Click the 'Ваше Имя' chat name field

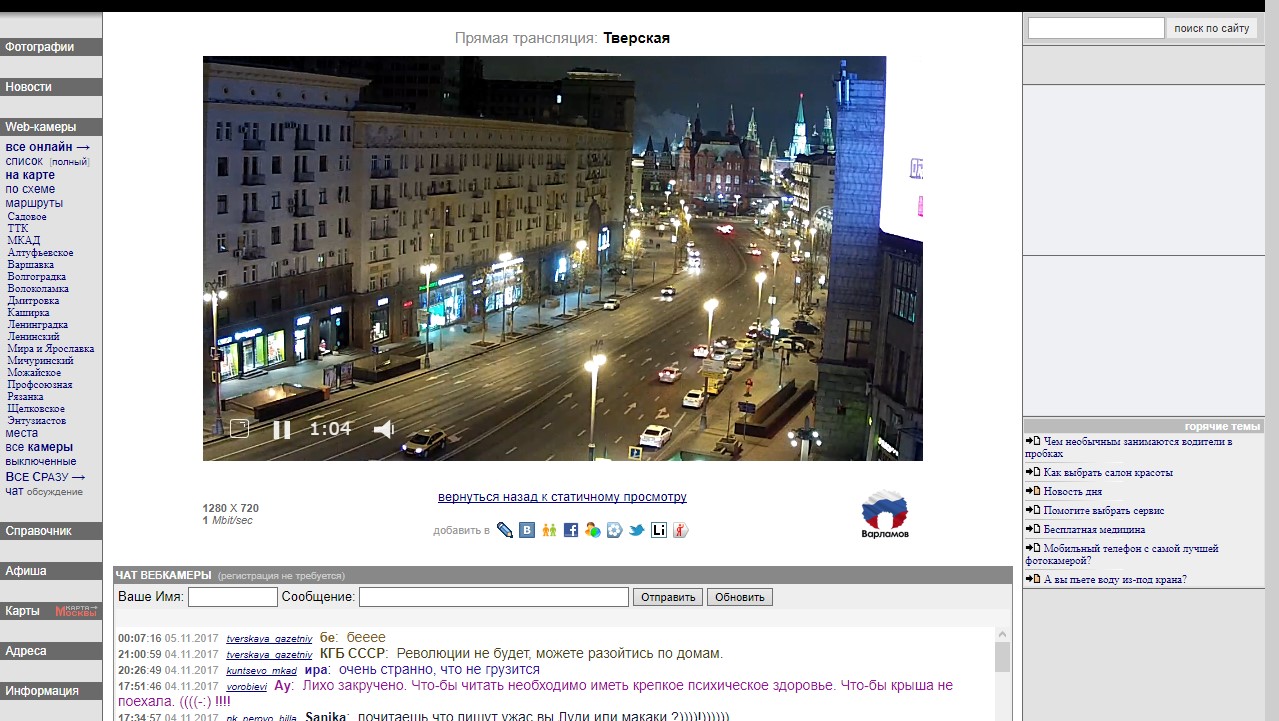click(x=233, y=597)
